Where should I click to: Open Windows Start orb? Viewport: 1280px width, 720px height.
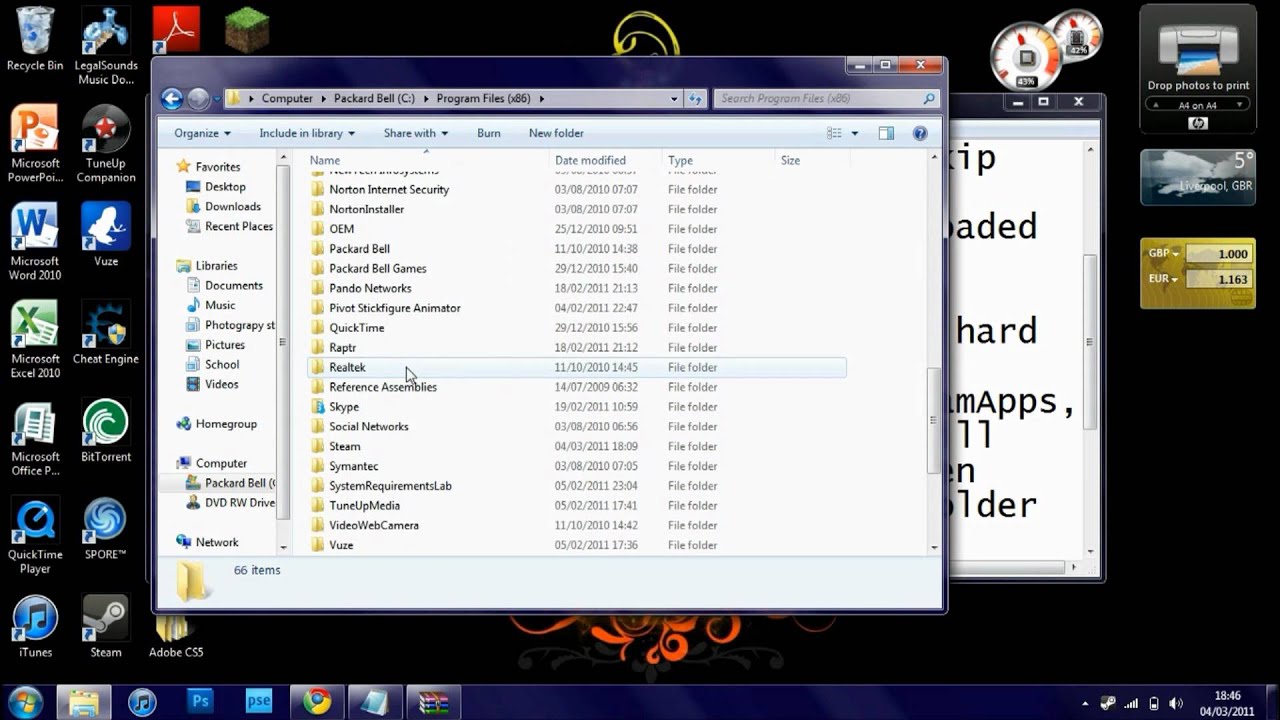[25, 701]
